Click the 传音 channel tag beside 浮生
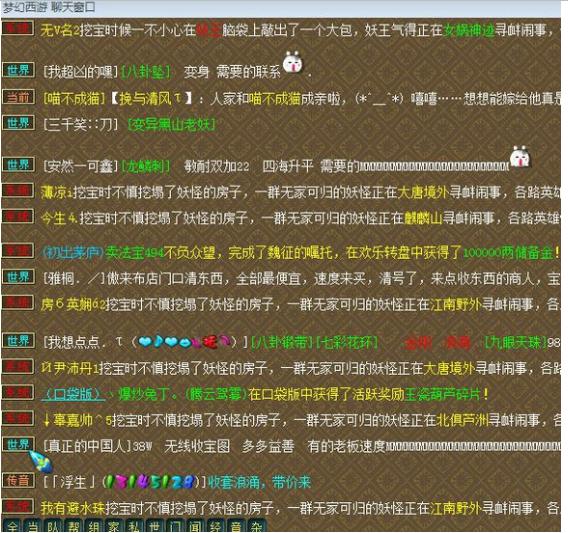The width and height of the screenshot is (568, 533). pos(18,480)
